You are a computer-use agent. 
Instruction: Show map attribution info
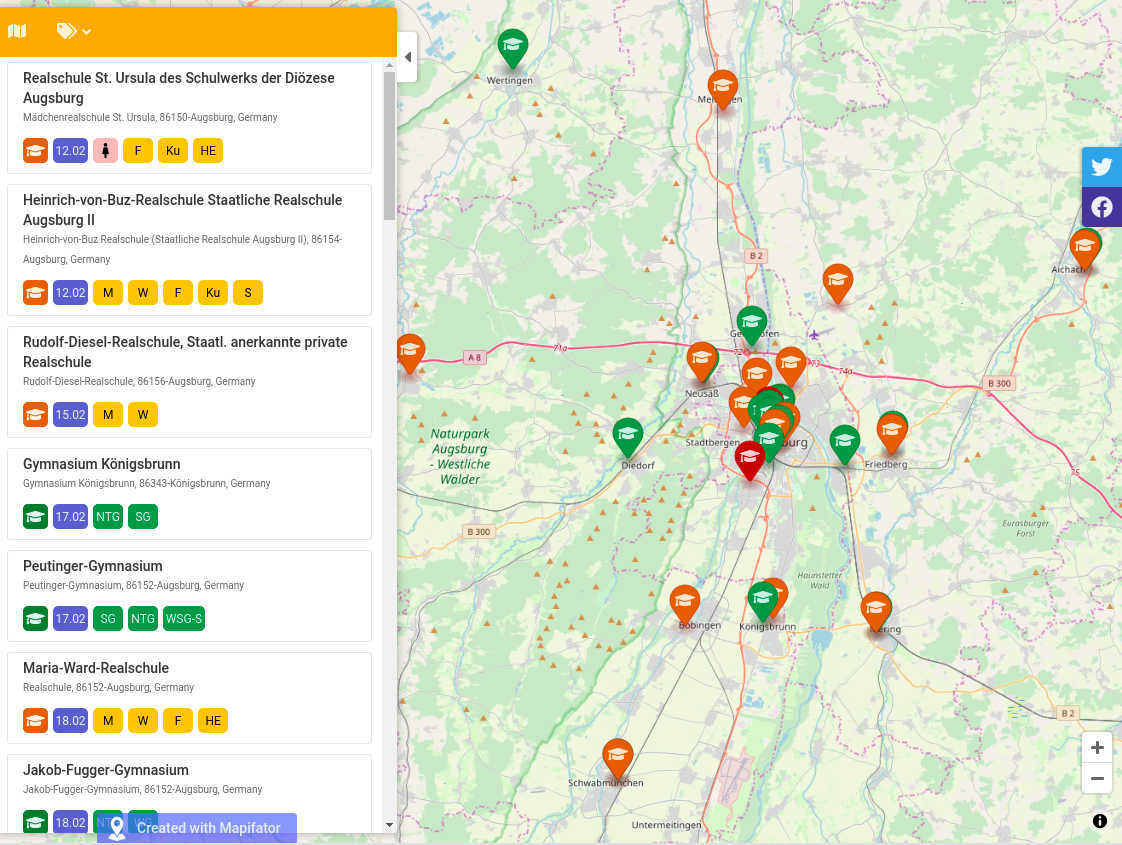[1100, 821]
